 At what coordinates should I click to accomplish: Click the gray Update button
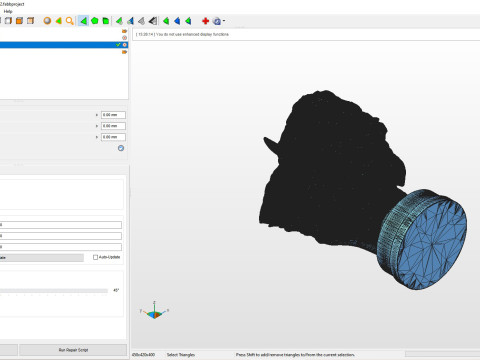coord(42,258)
